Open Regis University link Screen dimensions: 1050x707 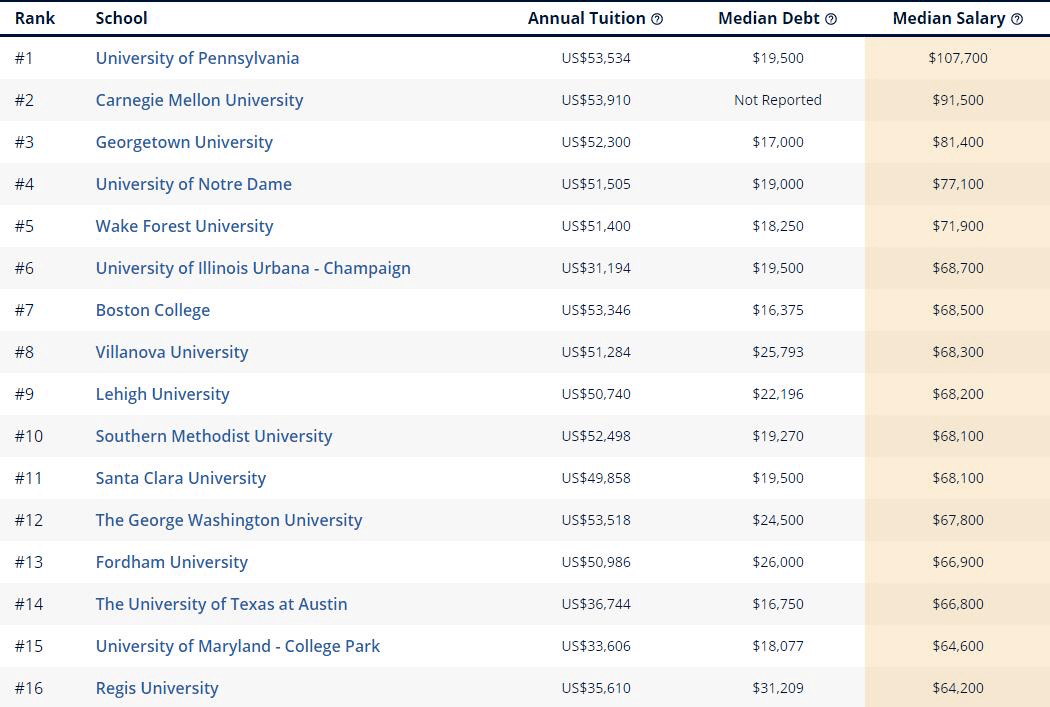click(157, 688)
